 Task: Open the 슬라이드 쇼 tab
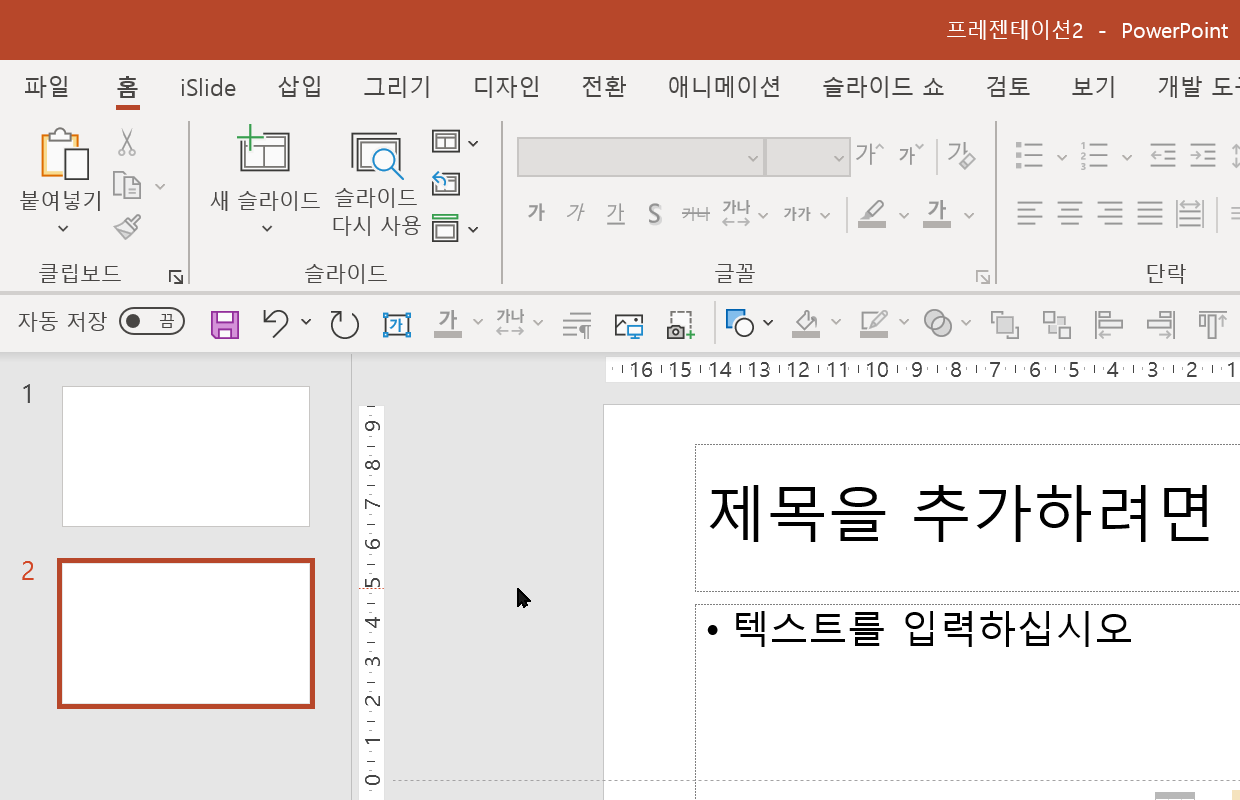[x=883, y=87]
